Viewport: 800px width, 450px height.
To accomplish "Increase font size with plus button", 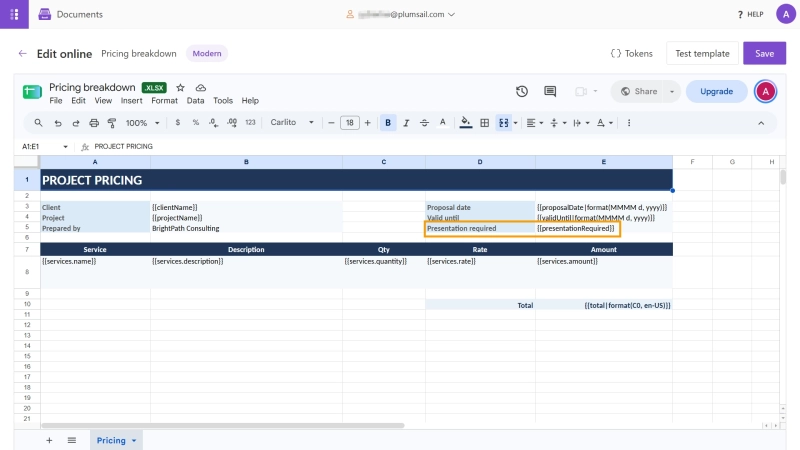I will [367, 123].
